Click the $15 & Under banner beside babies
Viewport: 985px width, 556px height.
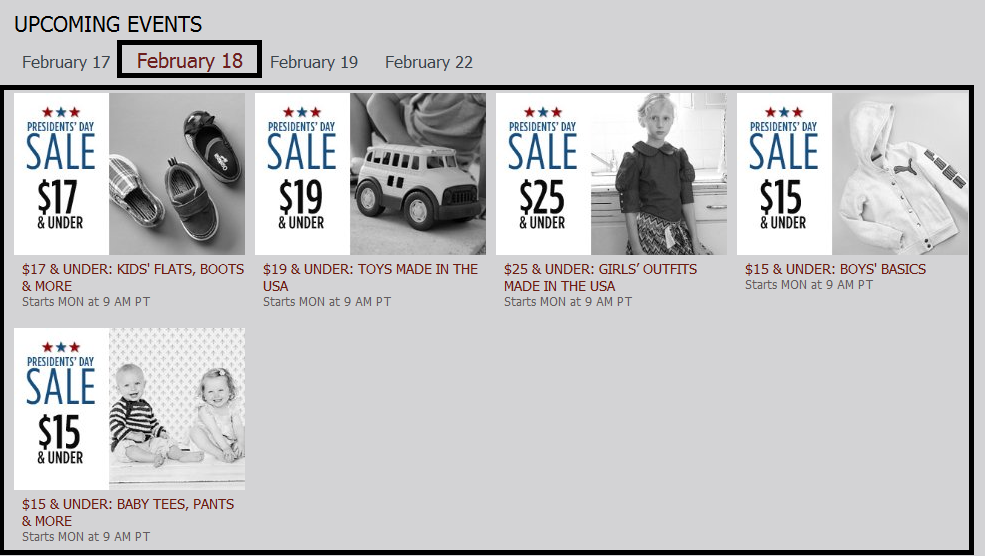[x=61, y=408]
